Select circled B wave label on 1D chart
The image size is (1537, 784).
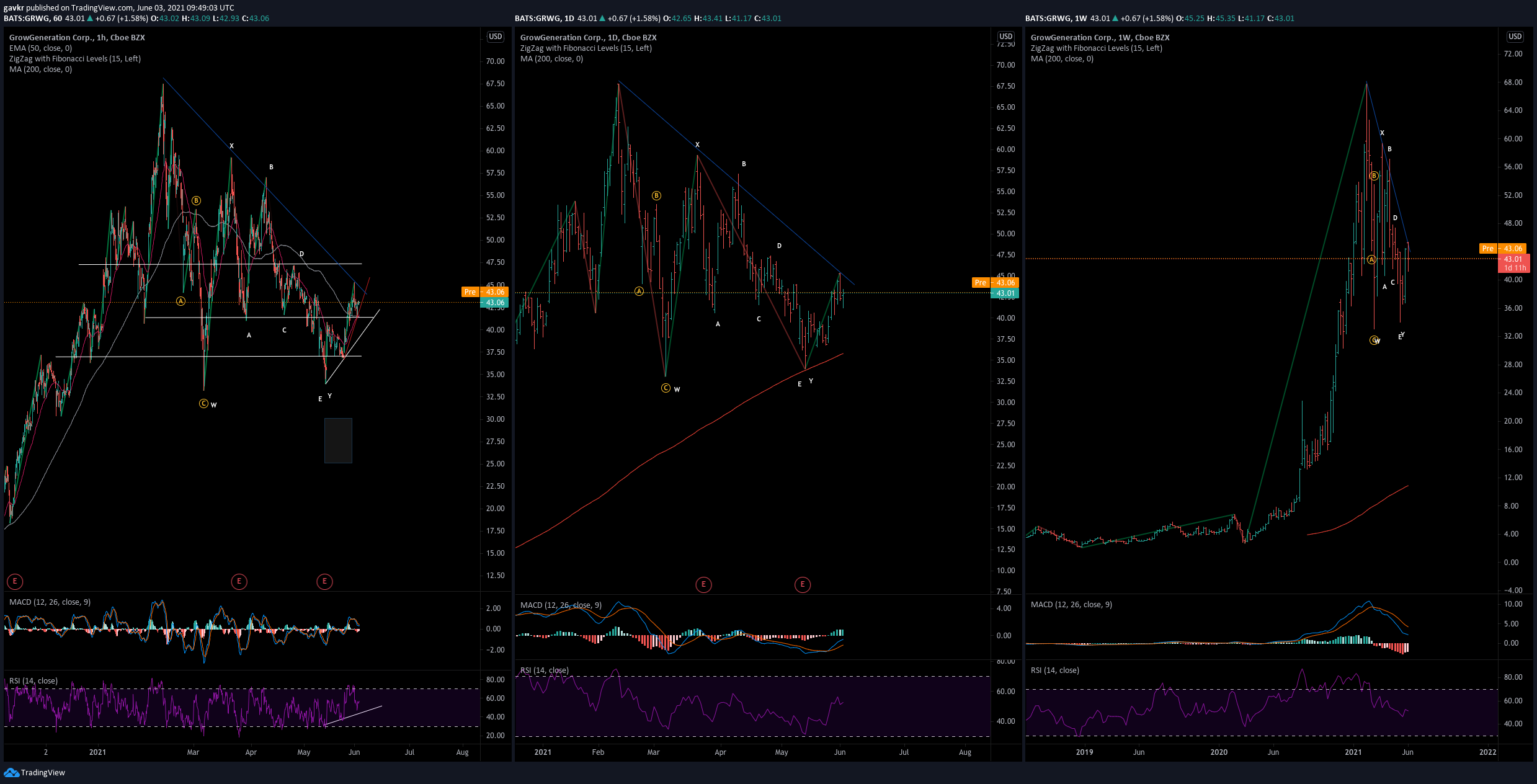[x=656, y=195]
